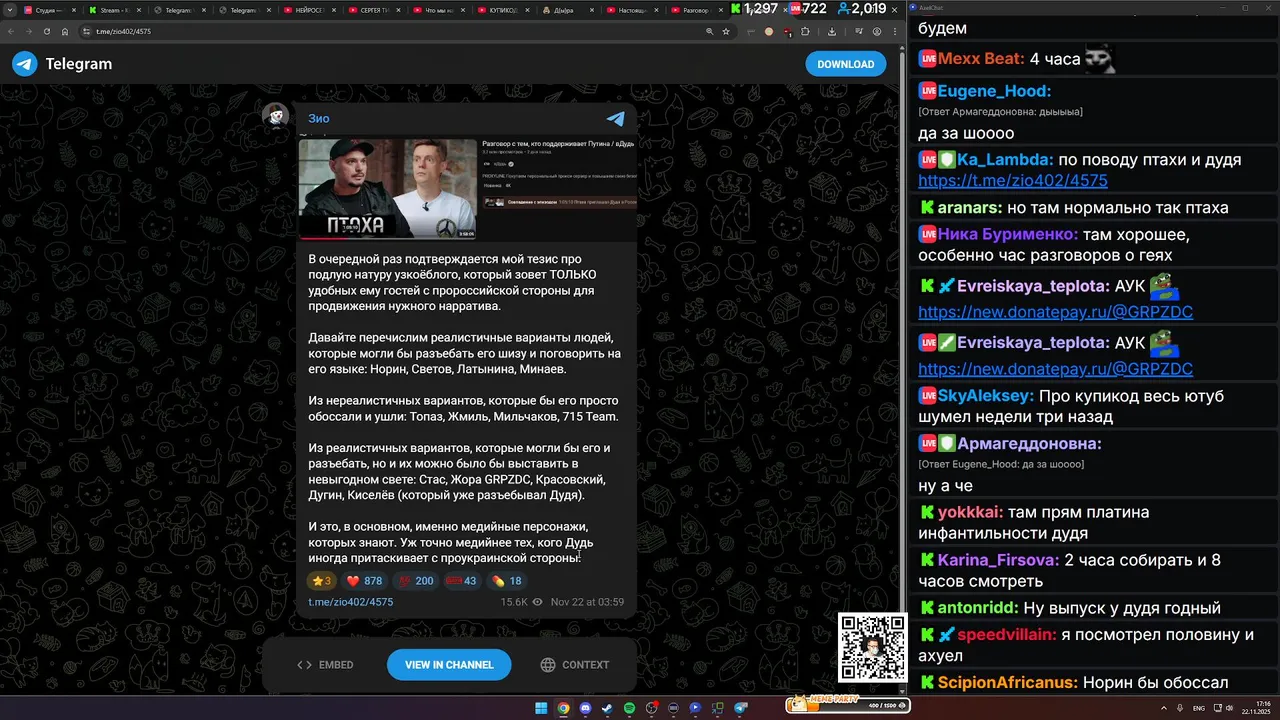Click the EMBED button
The image size is (1280, 720).
[325, 665]
